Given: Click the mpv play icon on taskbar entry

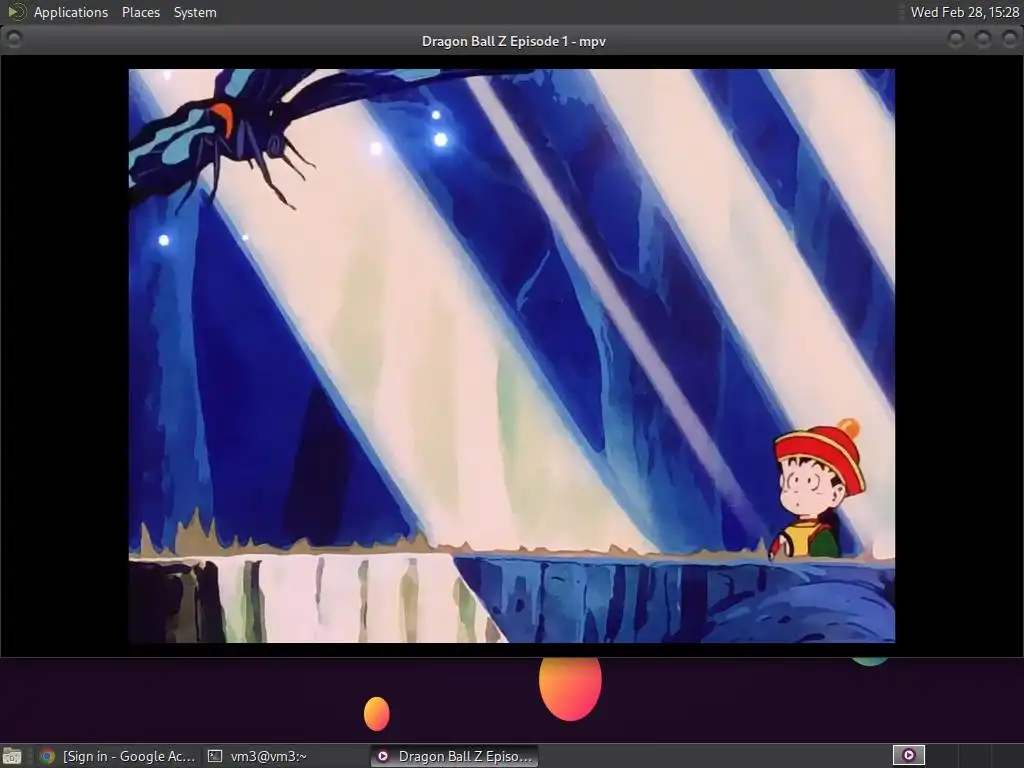Looking at the screenshot, I should [x=383, y=756].
